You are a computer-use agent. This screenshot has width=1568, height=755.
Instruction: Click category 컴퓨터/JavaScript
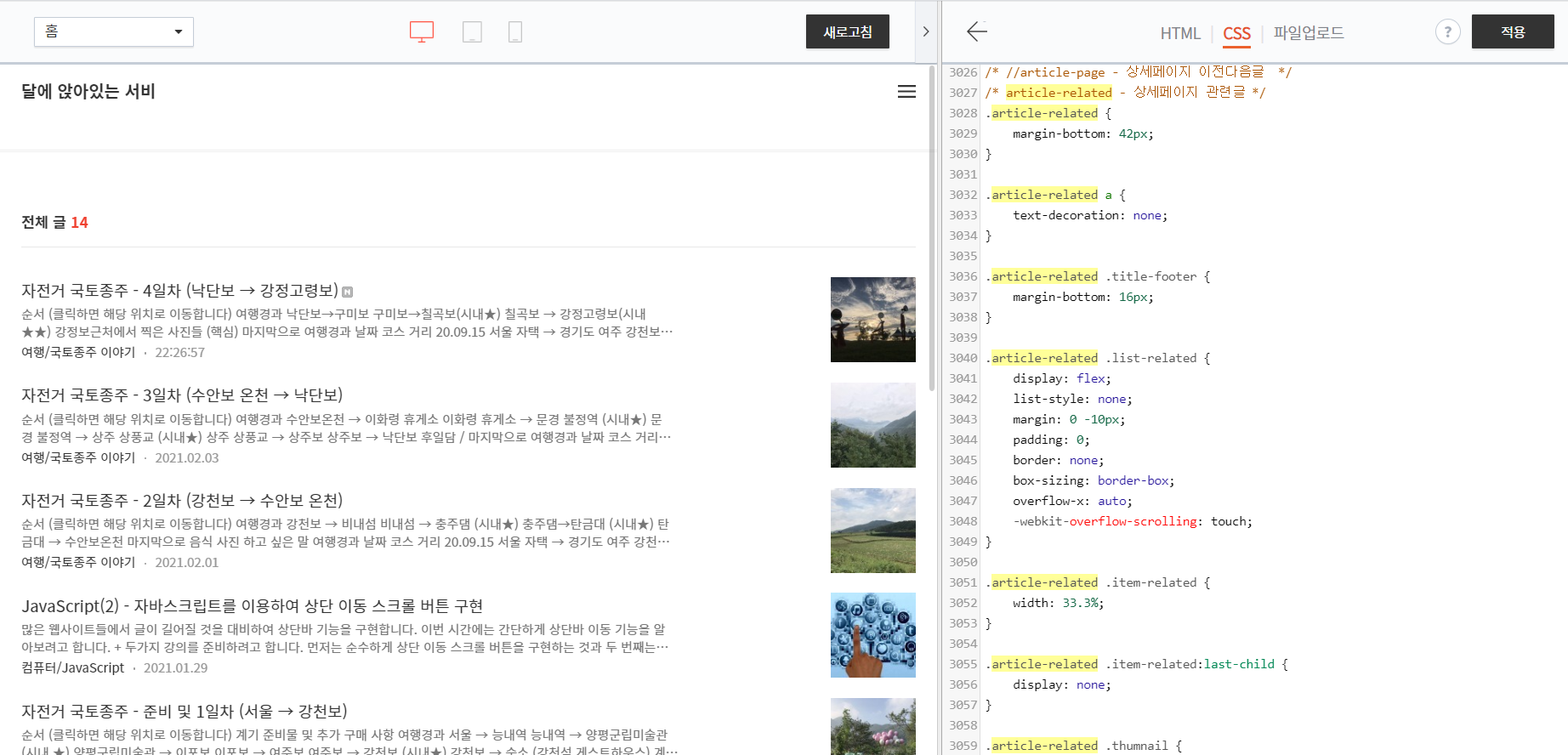tap(73, 667)
